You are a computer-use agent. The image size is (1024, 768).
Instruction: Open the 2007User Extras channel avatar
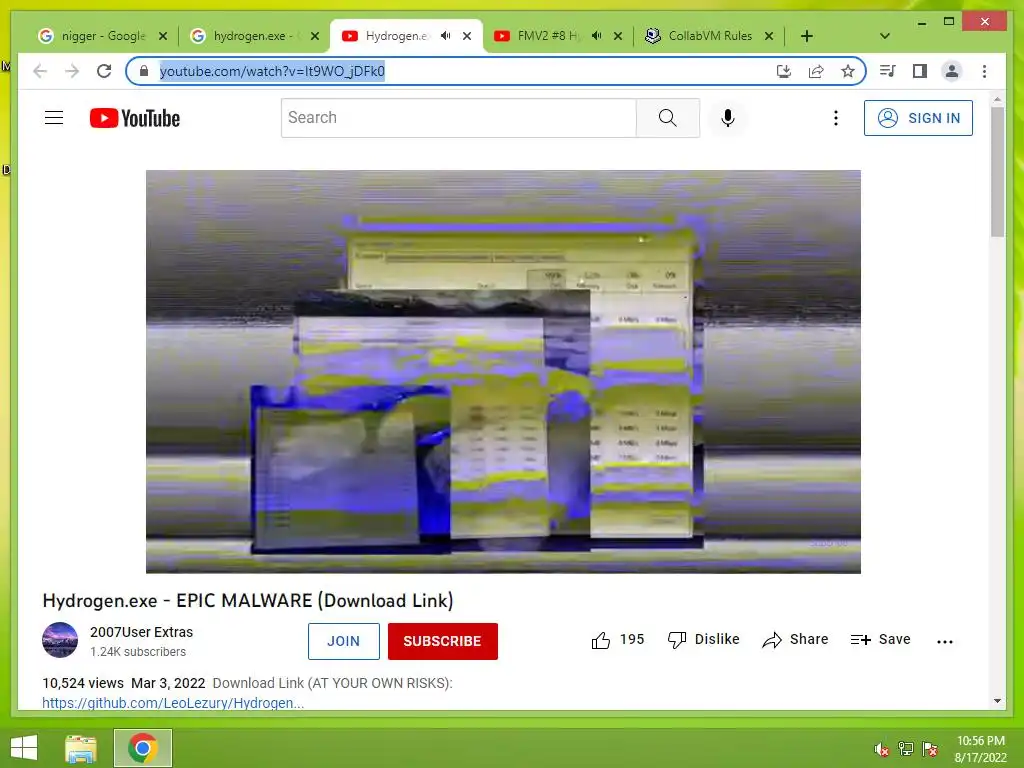pyautogui.click(x=60, y=640)
